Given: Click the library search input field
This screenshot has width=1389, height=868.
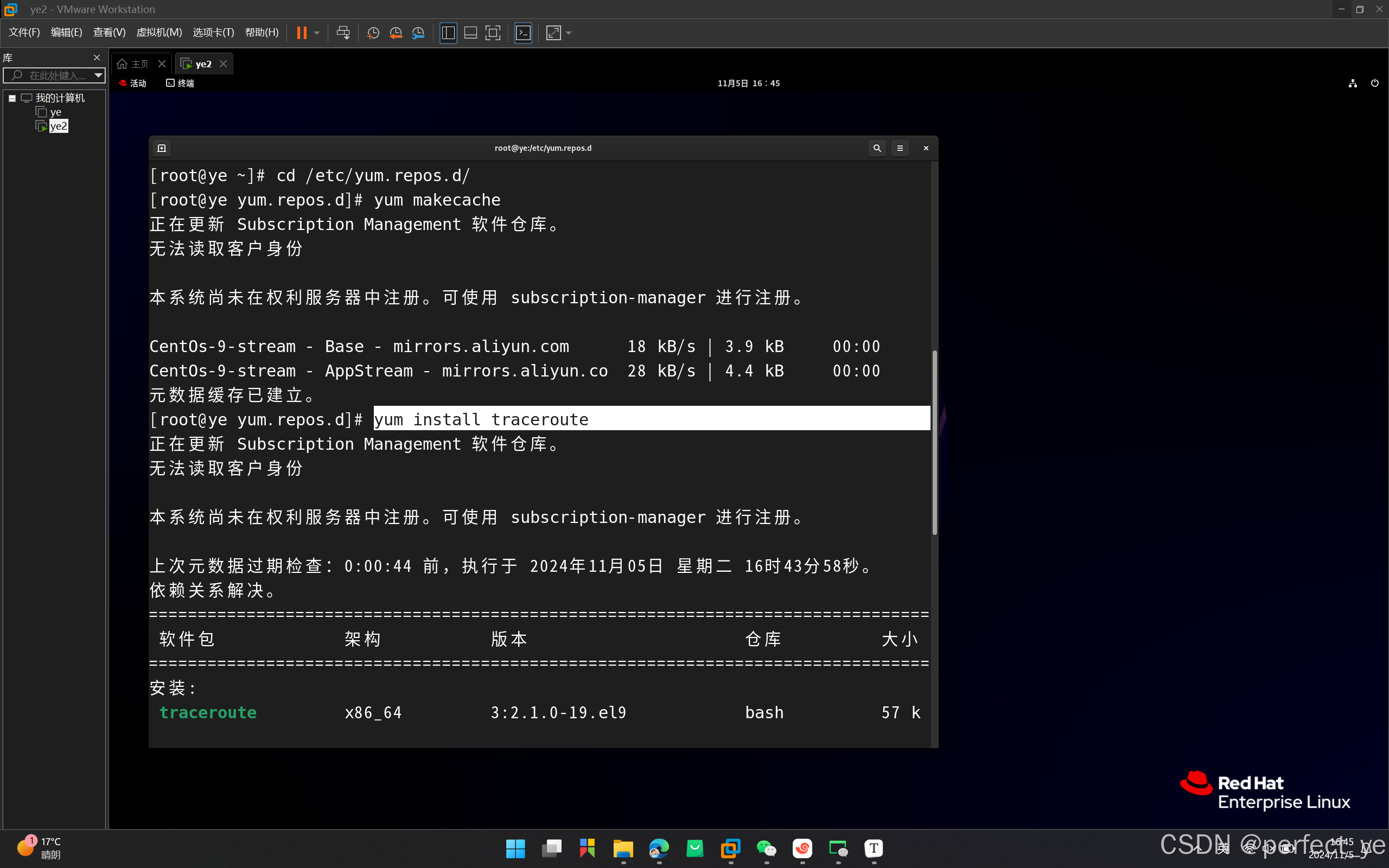Looking at the screenshot, I should click(54, 75).
